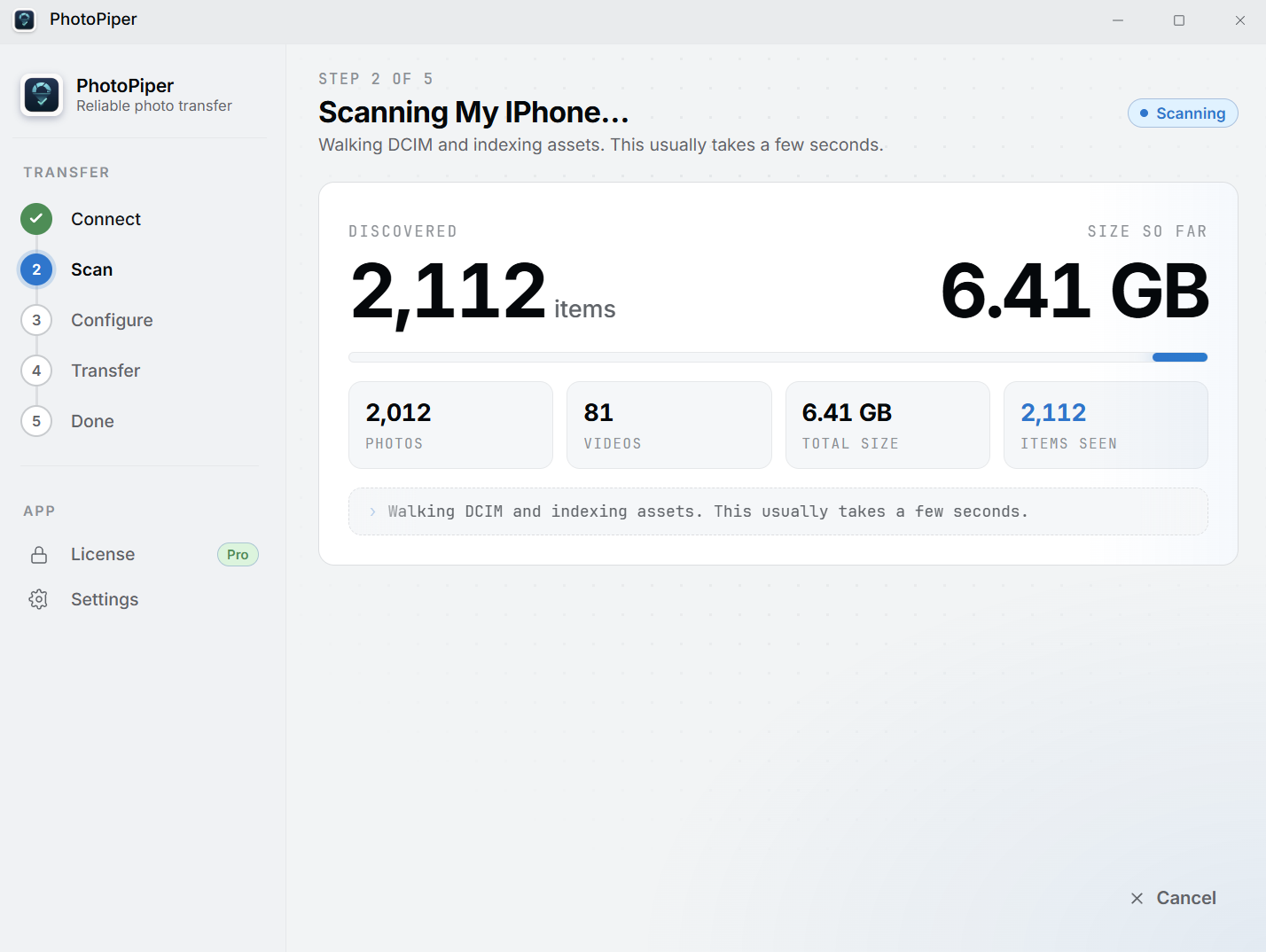
Task: Click the 'APP' sidebar section header
Action: (x=39, y=511)
